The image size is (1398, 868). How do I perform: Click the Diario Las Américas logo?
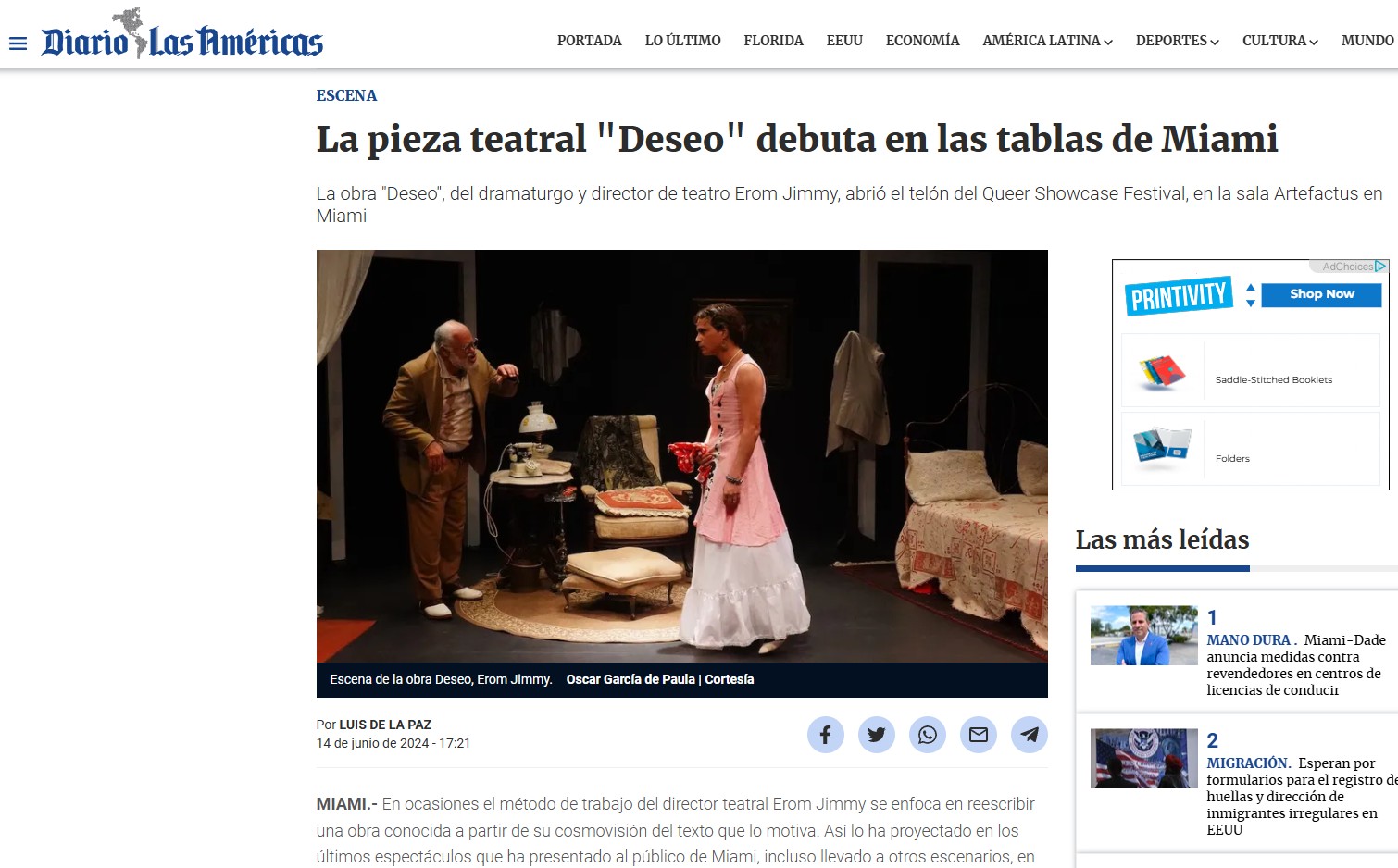tap(182, 37)
